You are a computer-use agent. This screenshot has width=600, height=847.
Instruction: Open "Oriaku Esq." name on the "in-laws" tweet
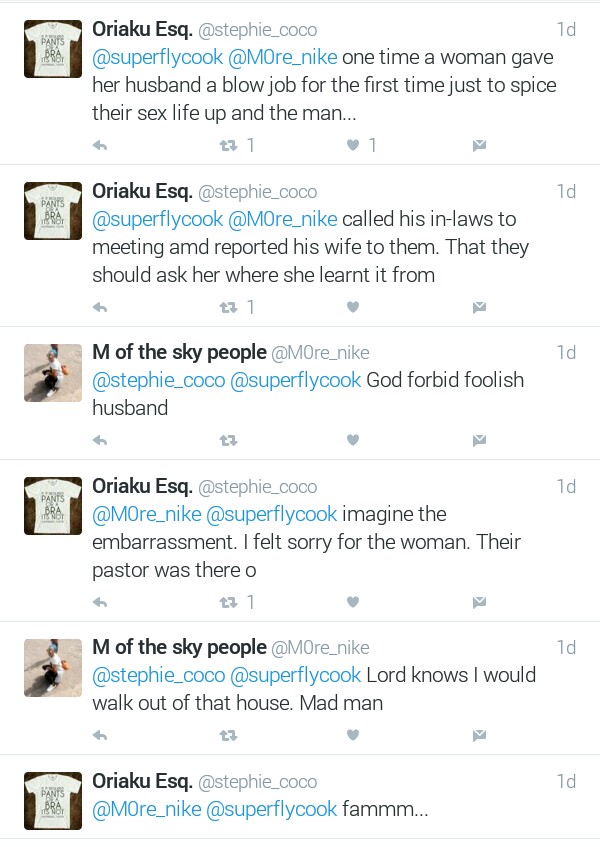pos(142,191)
